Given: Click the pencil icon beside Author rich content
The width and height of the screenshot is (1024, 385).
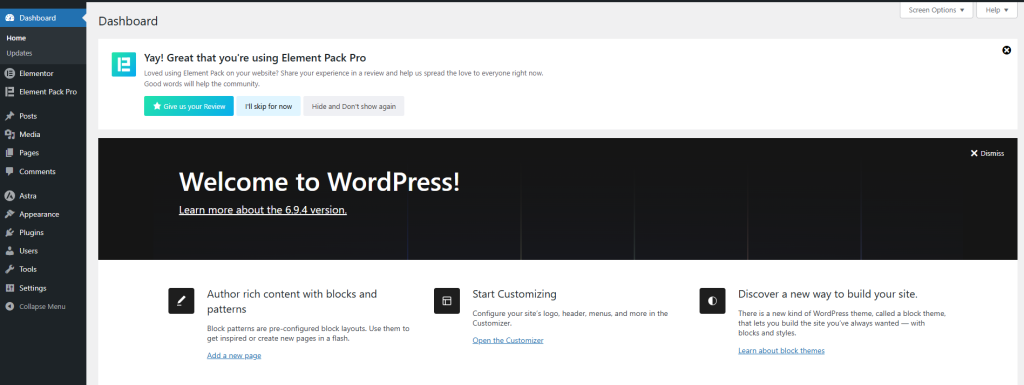Looking at the screenshot, I should pos(181,301).
